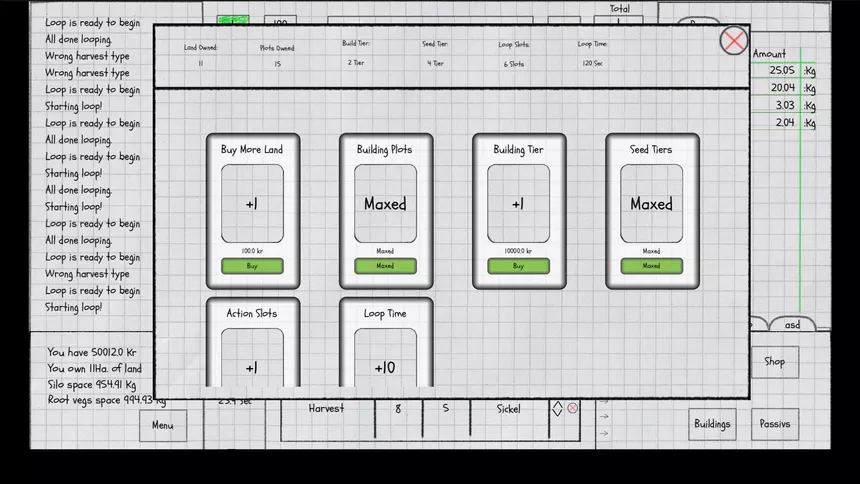Click the Maxed button under Seed Tiers
The height and width of the screenshot is (484, 860).
tap(652, 266)
